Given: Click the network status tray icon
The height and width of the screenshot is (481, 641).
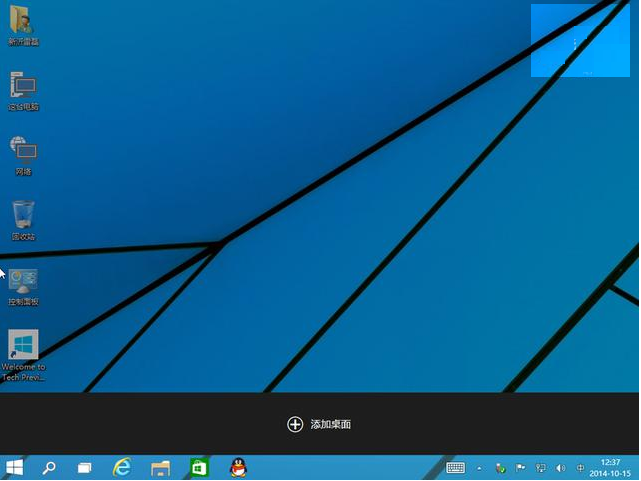Looking at the screenshot, I should click(x=540, y=468).
